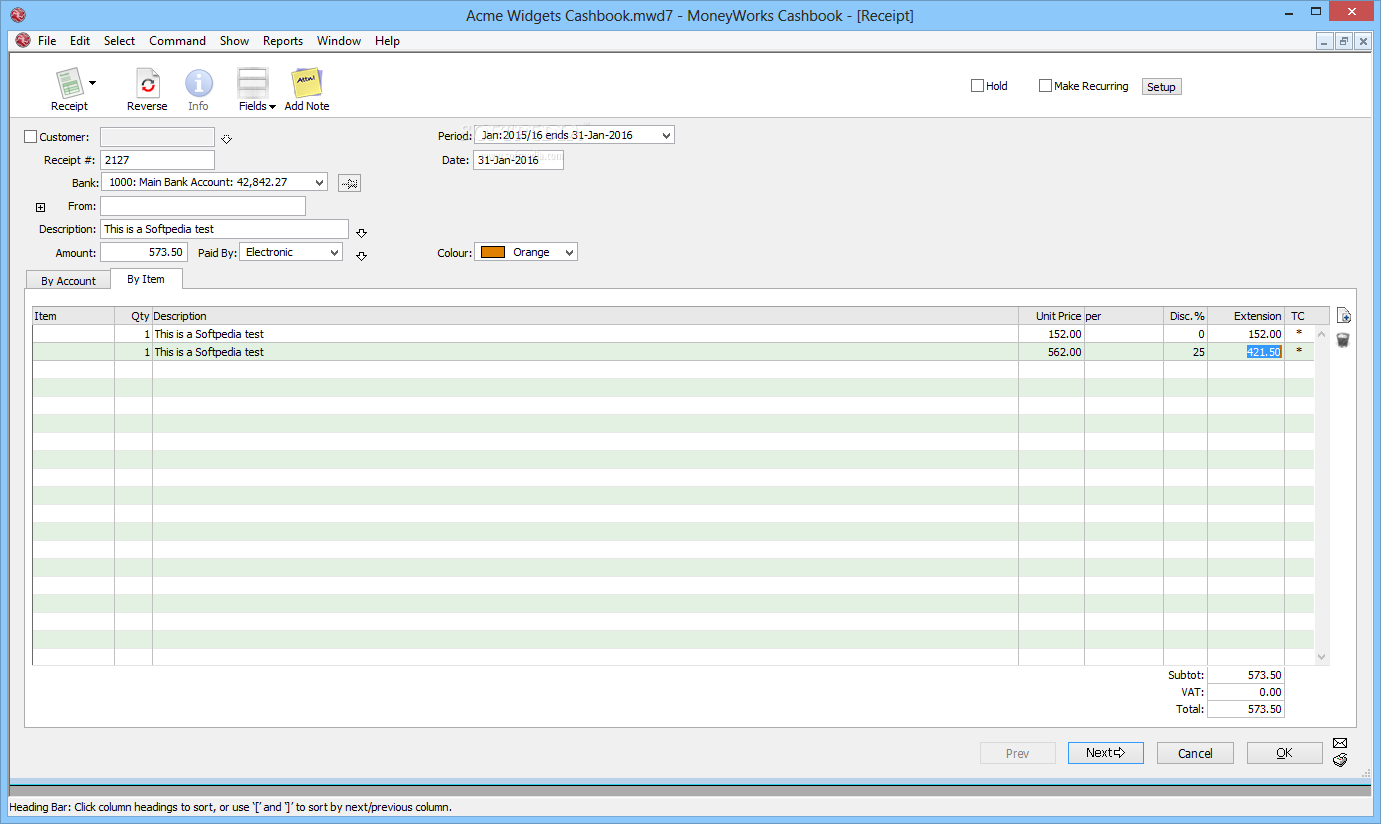The width and height of the screenshot is (1381, 824).
Task: Click the Amount field showing 573.50
Action: (144, 252)
